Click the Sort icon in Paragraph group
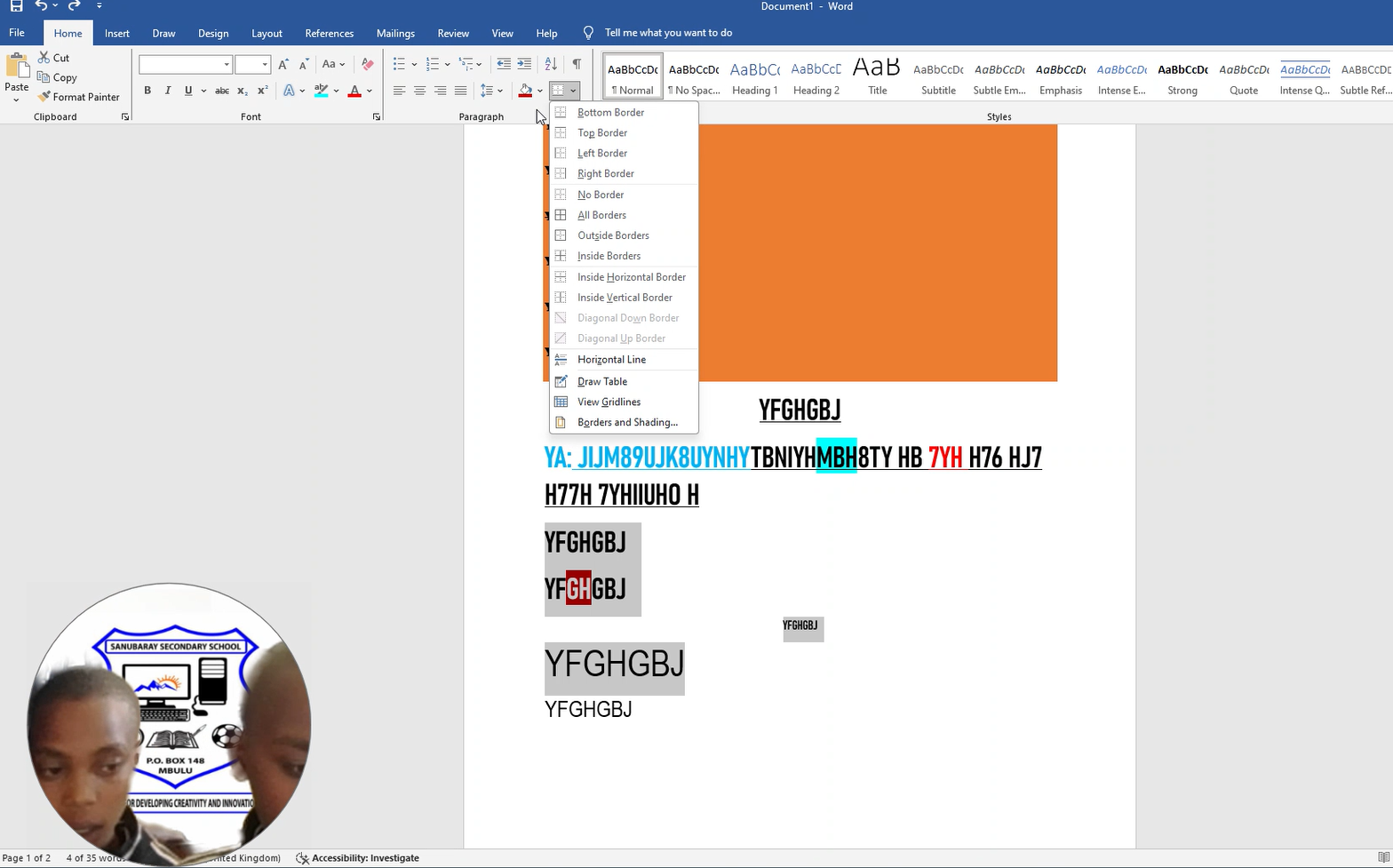This screenshot has width=1393, height=868. [551, 64]
